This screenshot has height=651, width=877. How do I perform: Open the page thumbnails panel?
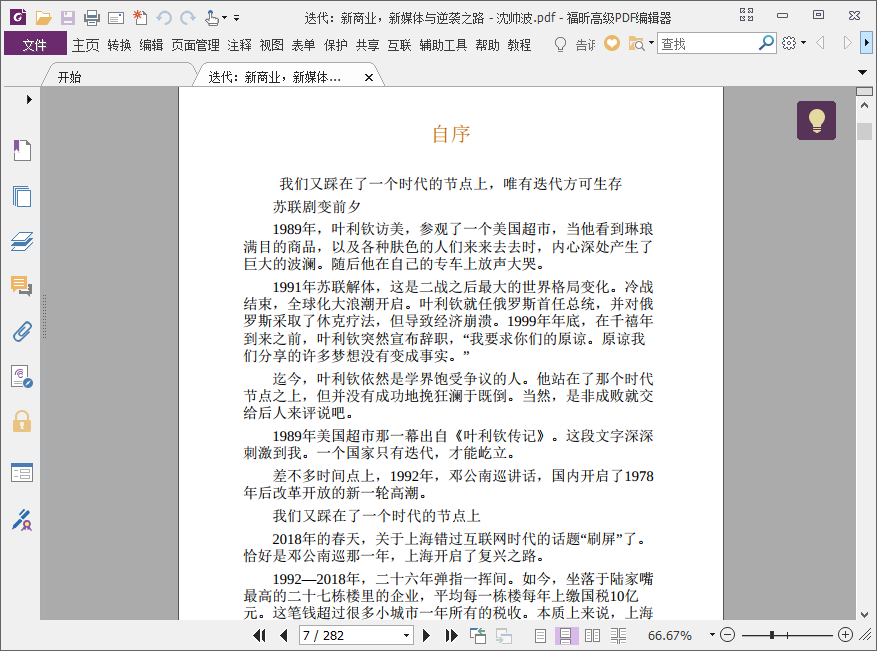[x=22, y=196]
